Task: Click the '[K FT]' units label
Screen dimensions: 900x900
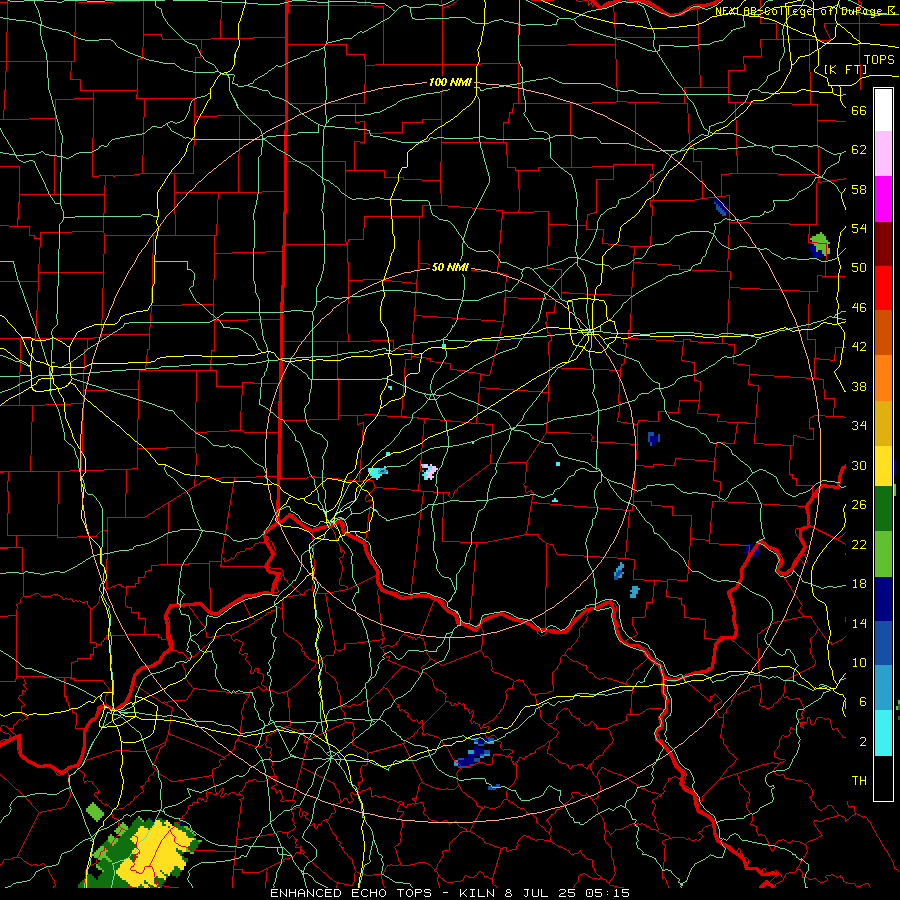Action: 845,69
